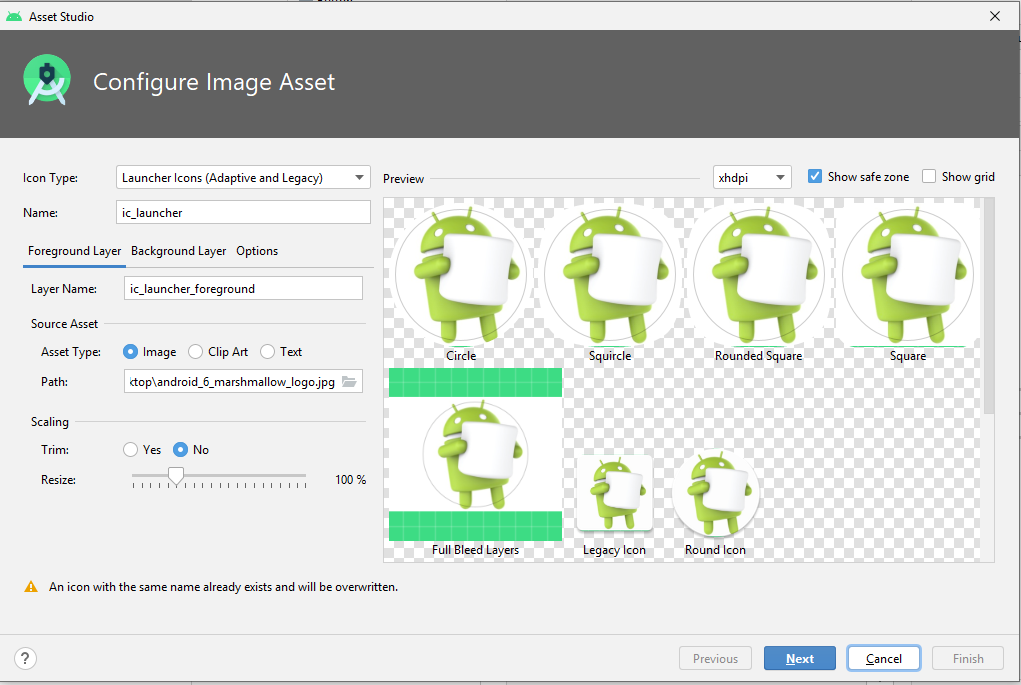Click the warning triangle icon

point(31,587)
